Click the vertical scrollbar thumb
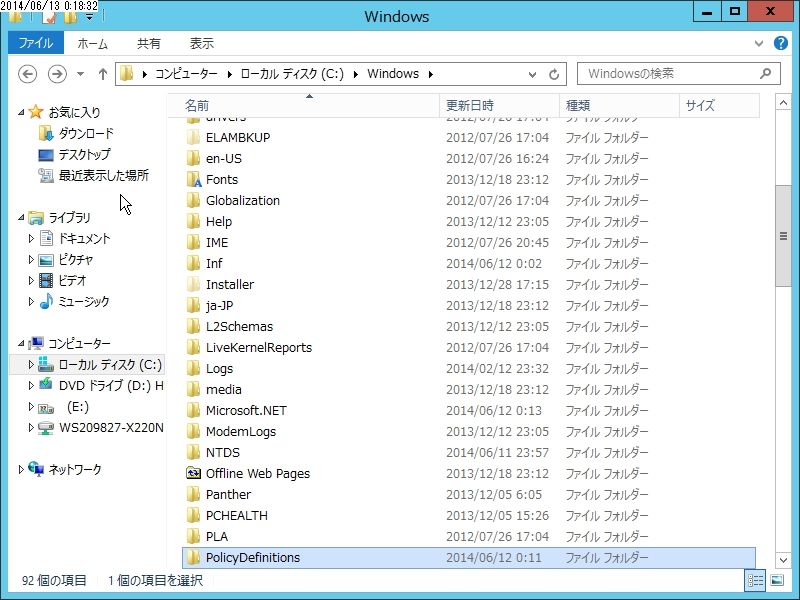 coord(783,236)
